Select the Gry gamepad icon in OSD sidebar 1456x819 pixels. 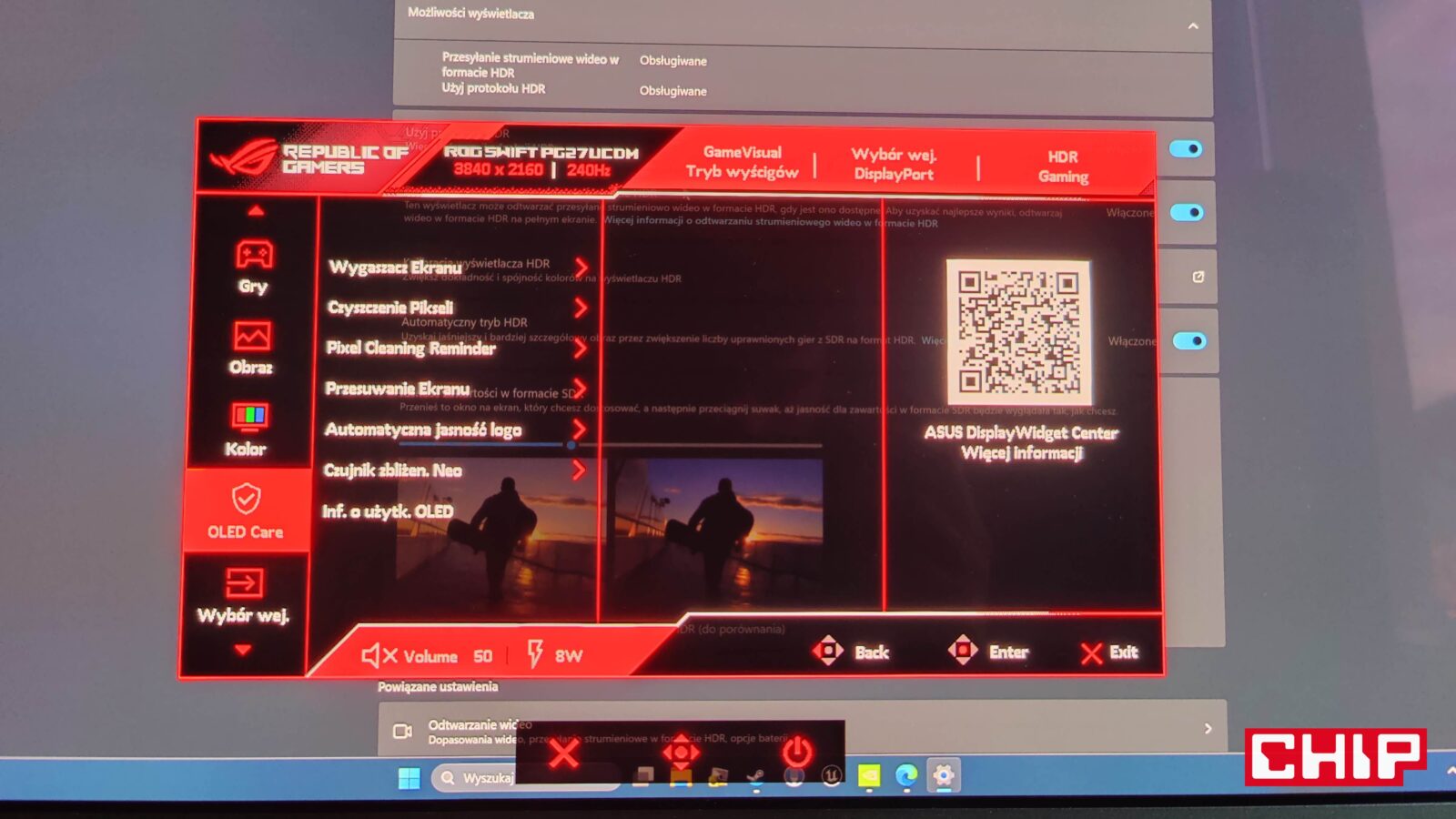coord(254,256)
